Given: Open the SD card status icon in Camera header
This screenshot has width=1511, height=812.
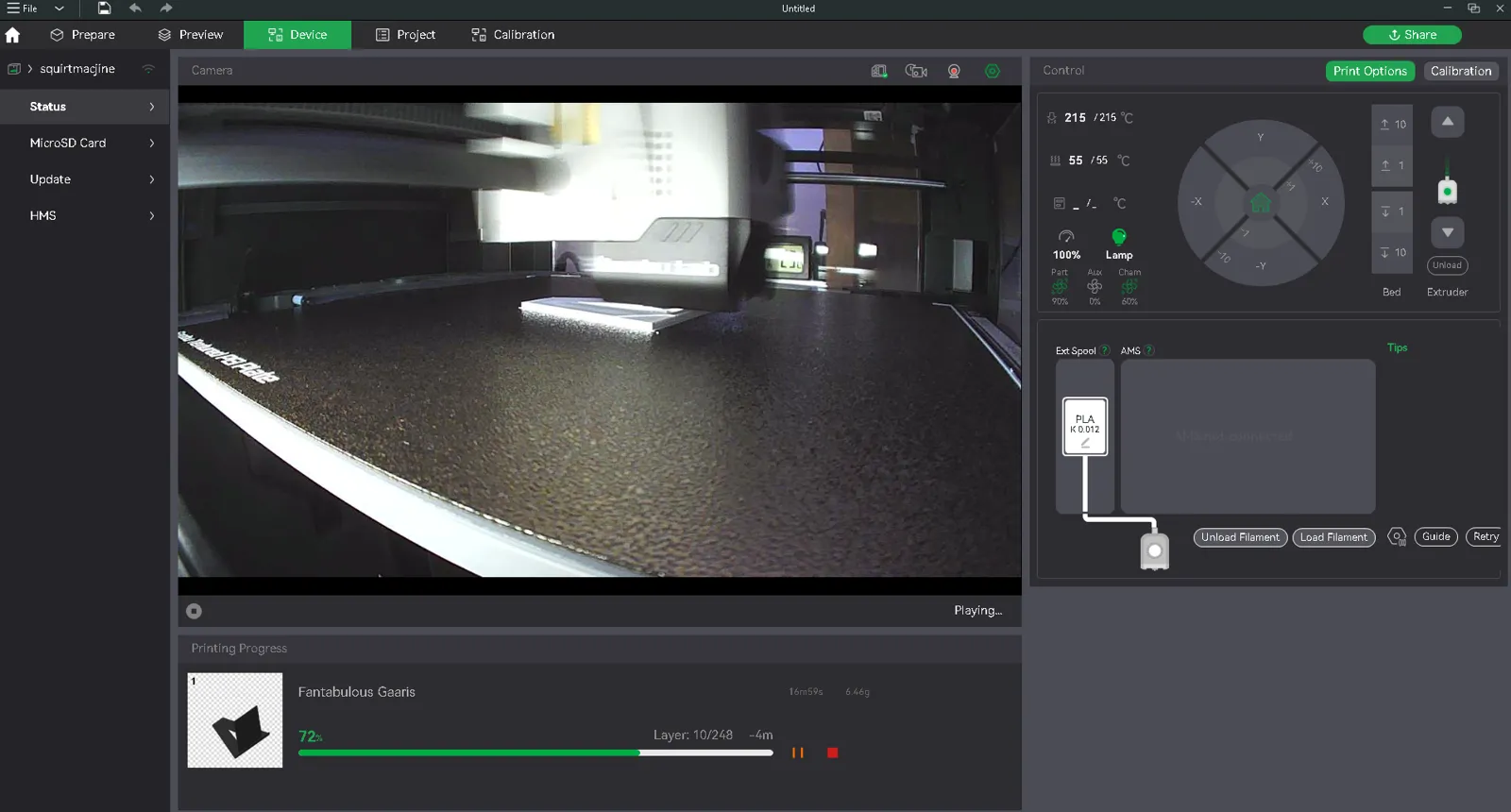Looking at the screenshot, I should (x=879, y=71).
